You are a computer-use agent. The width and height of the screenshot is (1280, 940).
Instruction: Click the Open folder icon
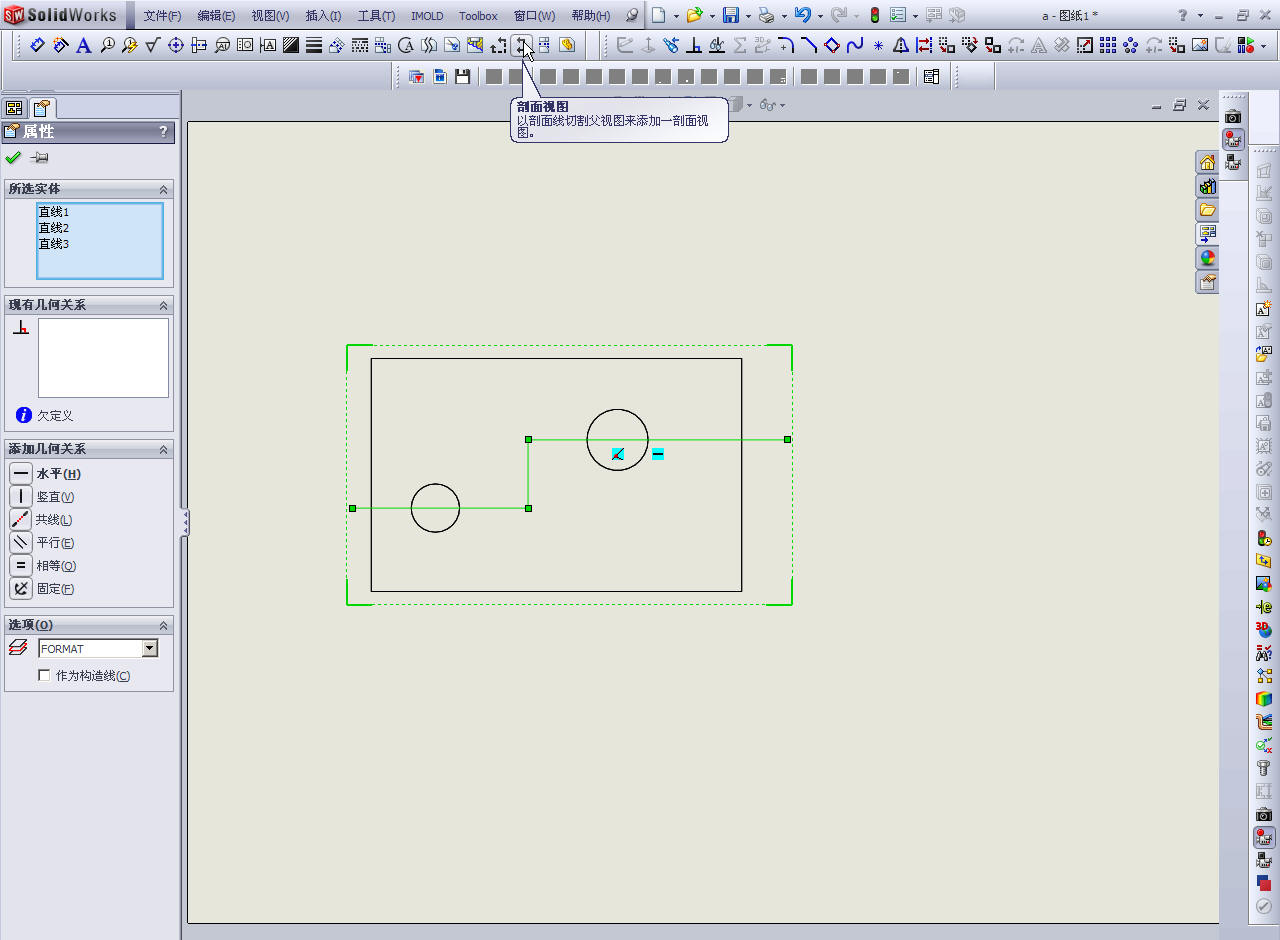[694, 15]
